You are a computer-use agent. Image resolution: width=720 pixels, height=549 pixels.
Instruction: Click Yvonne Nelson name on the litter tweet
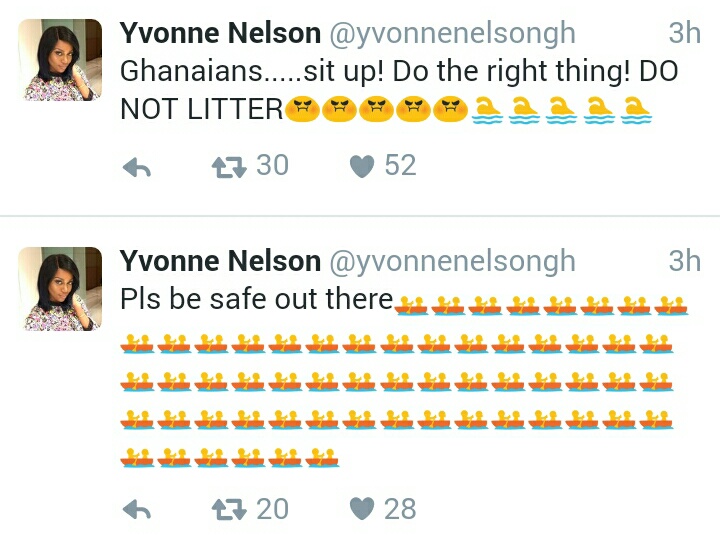[220, 33]
